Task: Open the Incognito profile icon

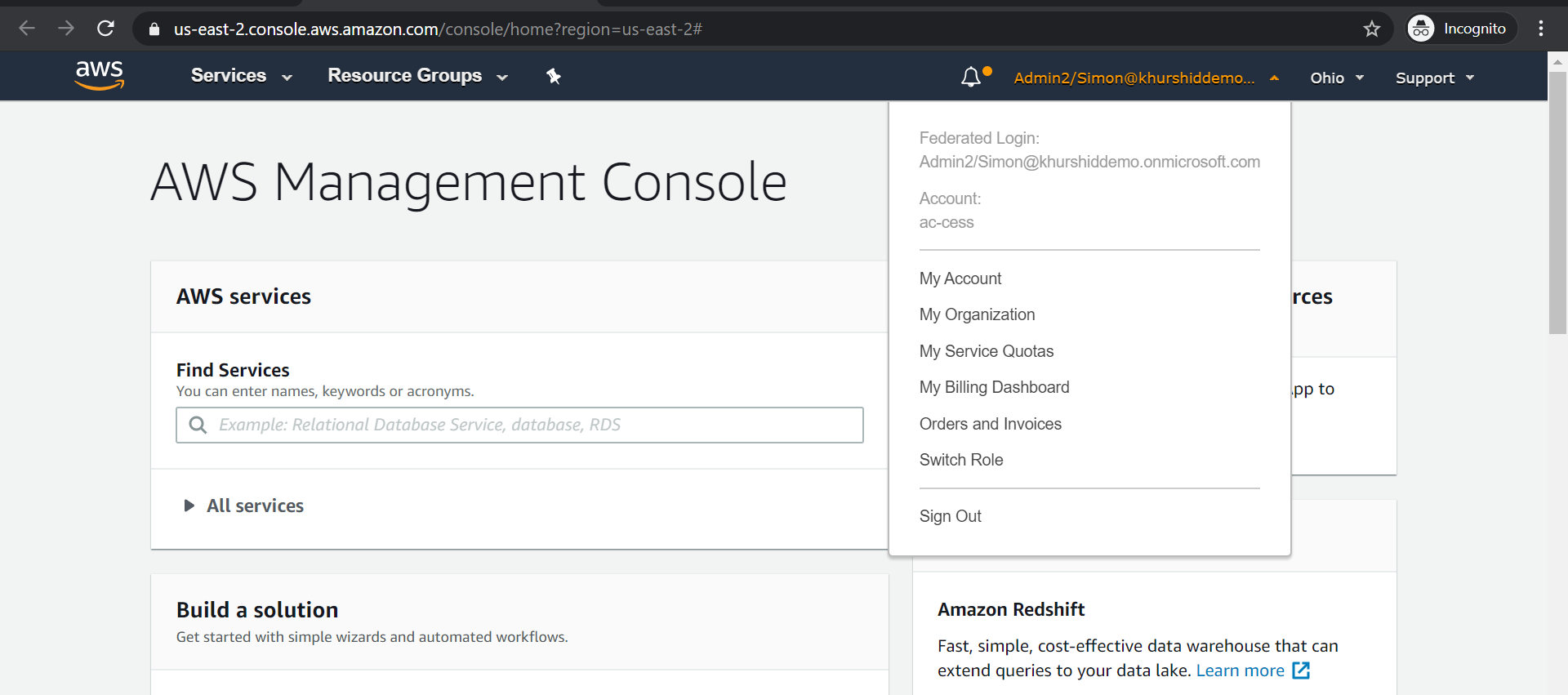Action: pyautogui.click(x=1421, y=29)
